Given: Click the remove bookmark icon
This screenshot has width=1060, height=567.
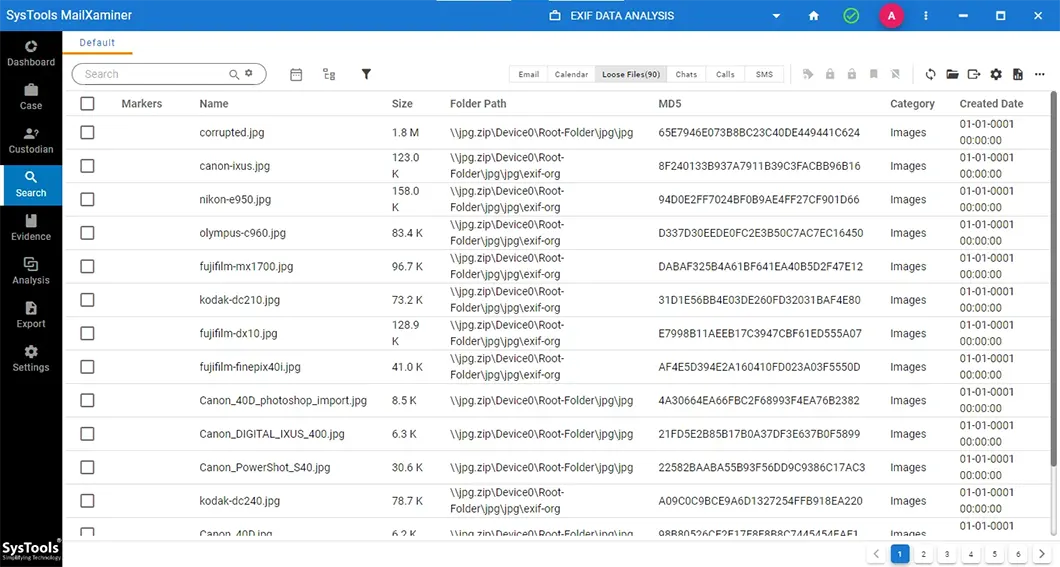Looking at the screenshot, I should [896, 74].
